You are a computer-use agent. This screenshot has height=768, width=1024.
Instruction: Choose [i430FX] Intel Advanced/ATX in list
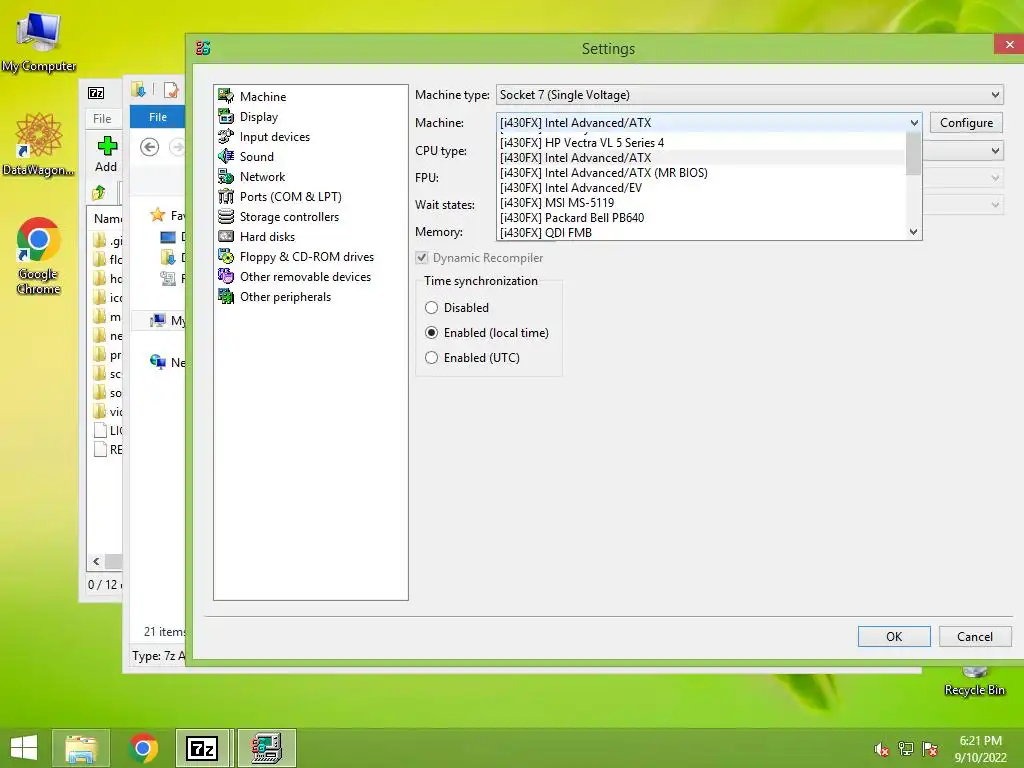click(x=703, y=158)
